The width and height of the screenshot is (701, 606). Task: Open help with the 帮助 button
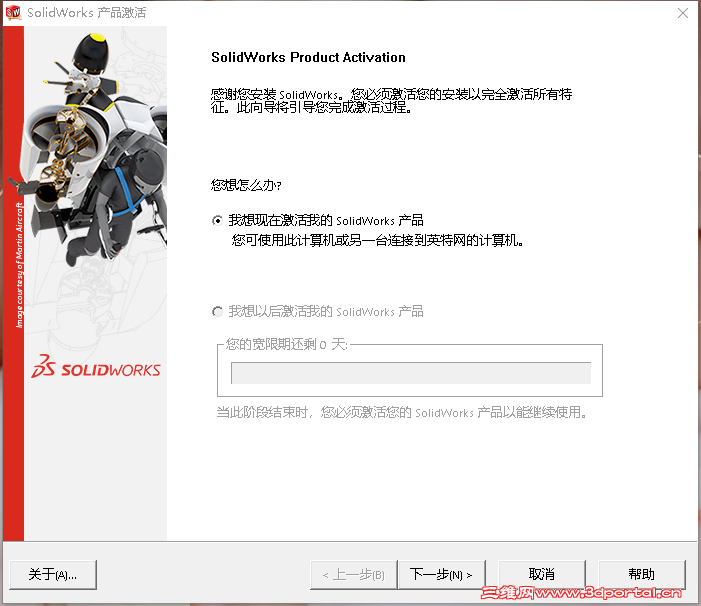[642, 575]
